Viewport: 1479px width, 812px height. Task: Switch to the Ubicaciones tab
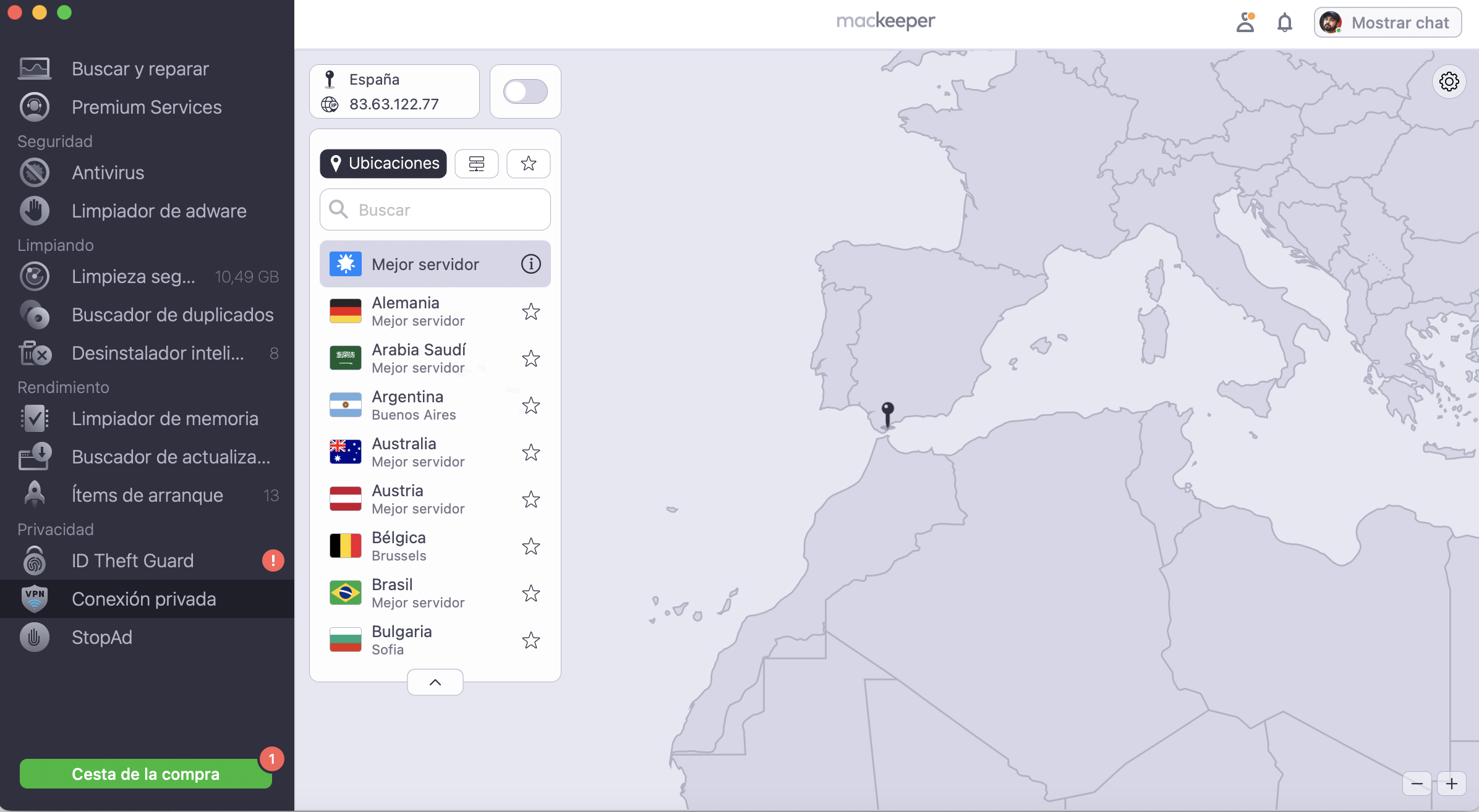tap(382, 163)
